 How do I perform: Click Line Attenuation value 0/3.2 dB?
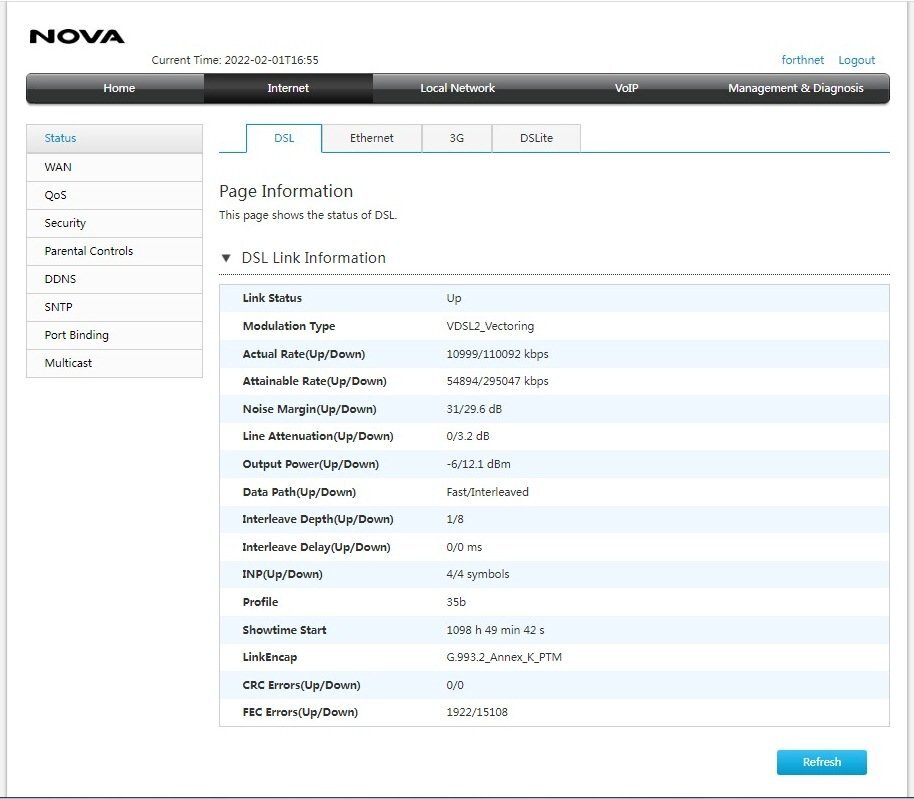pos(468,436)
